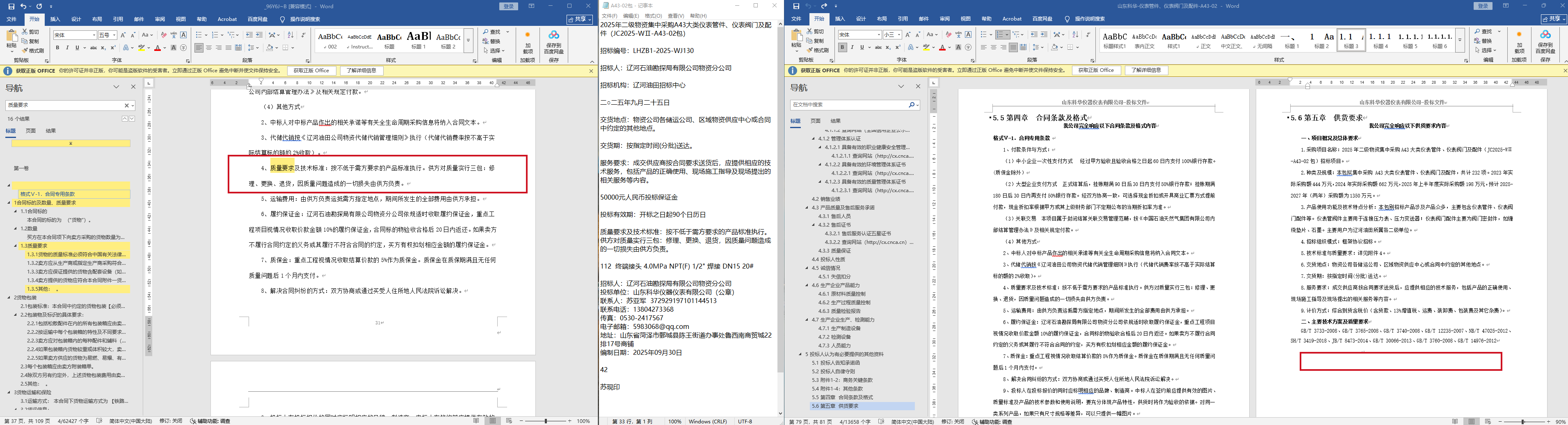Toggle underline in the right Word window
1568x425 pixels.
tap(862, 48)
